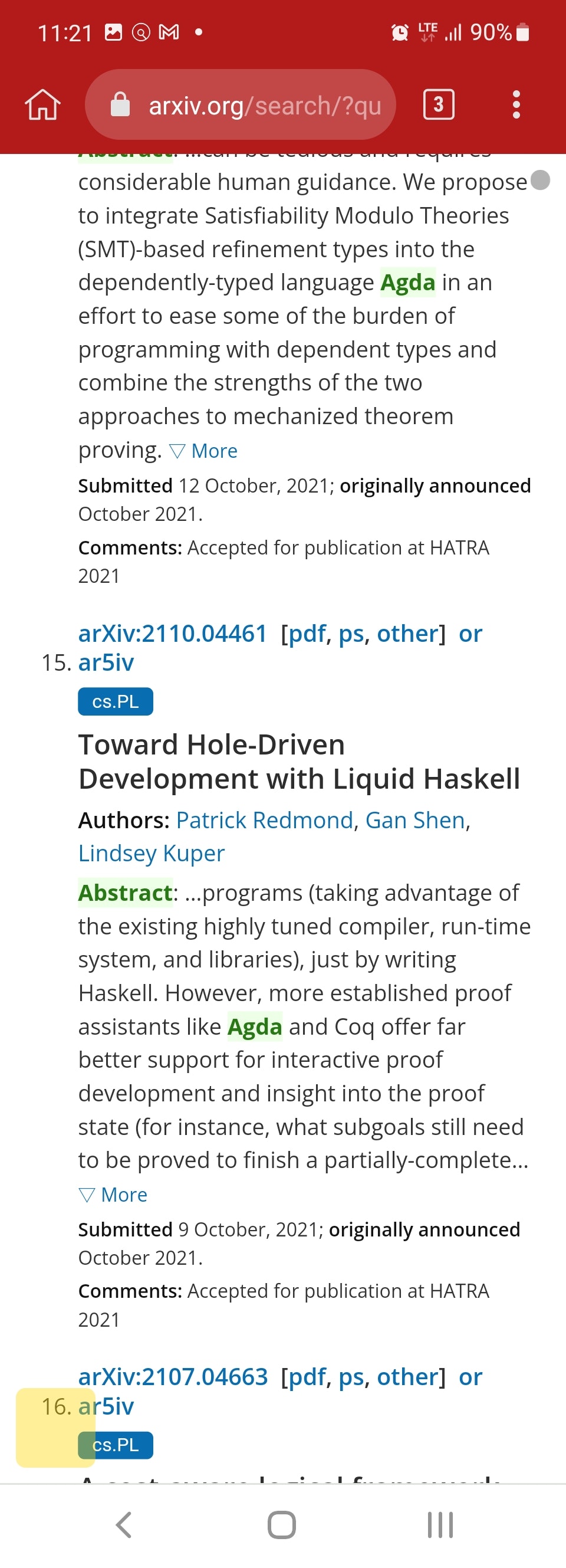Tap the Android home navigation button

pos(282,1525)
